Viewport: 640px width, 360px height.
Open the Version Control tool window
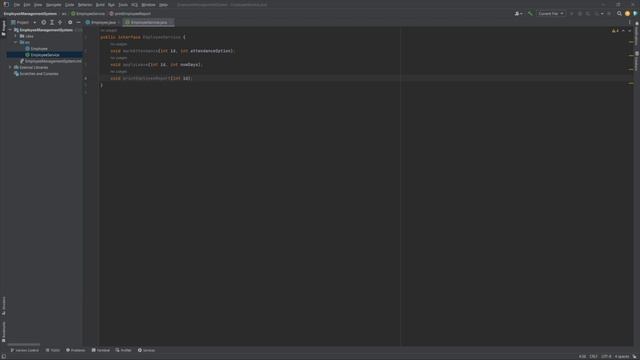point(24,350)
